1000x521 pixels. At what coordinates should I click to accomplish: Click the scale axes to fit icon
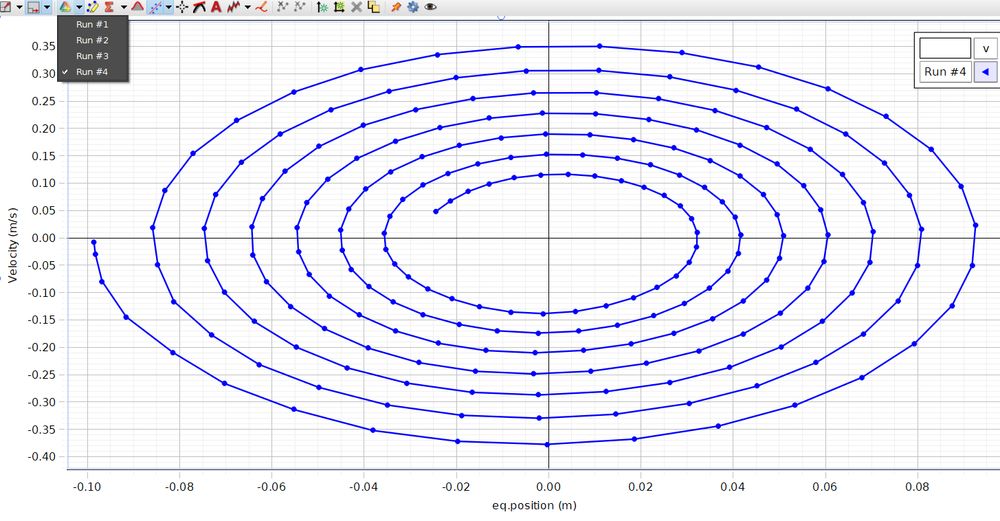click(x=5, y=7)
